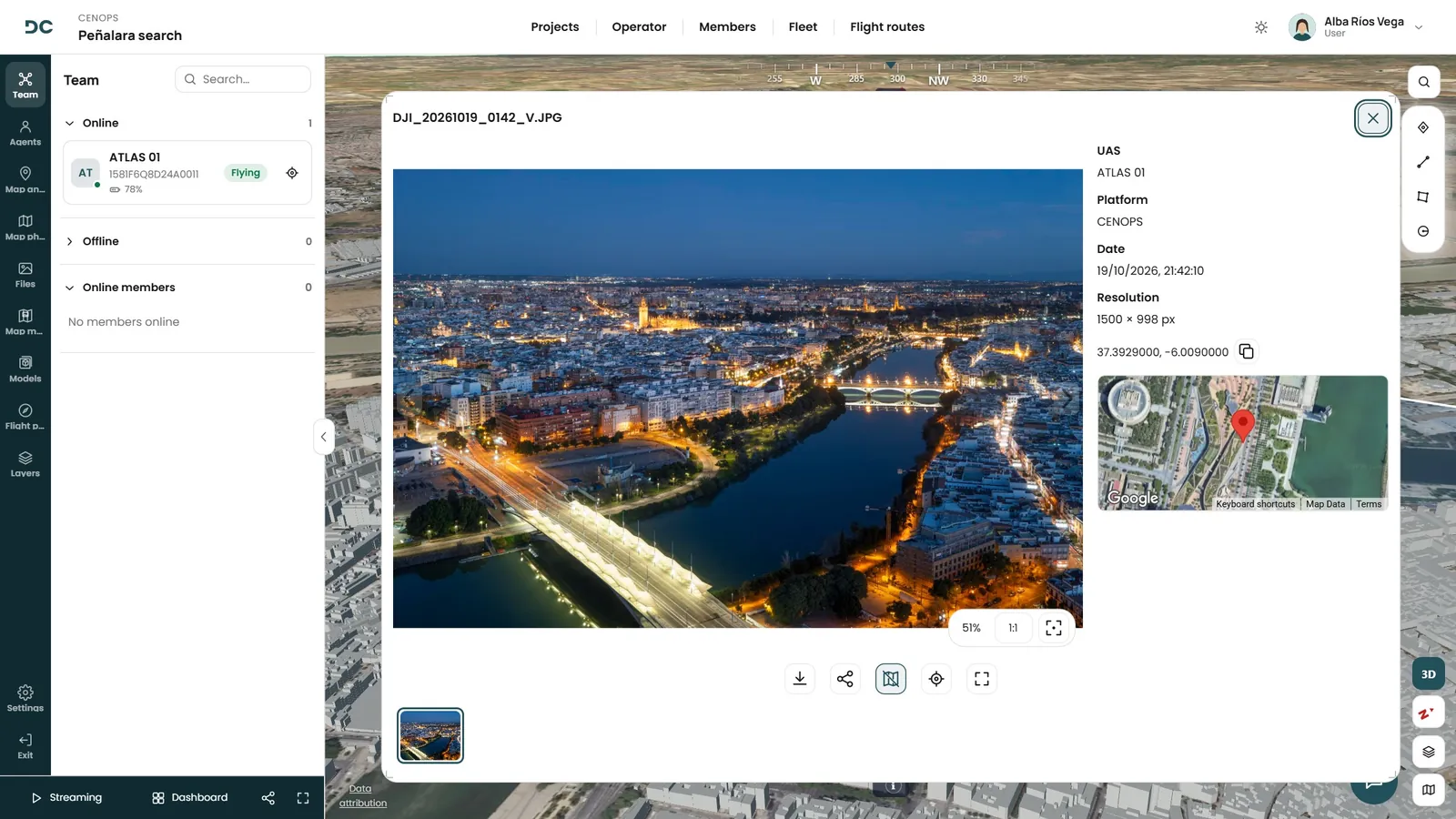Locate ATLAS 01 drone with target icon

coord(292,173)
